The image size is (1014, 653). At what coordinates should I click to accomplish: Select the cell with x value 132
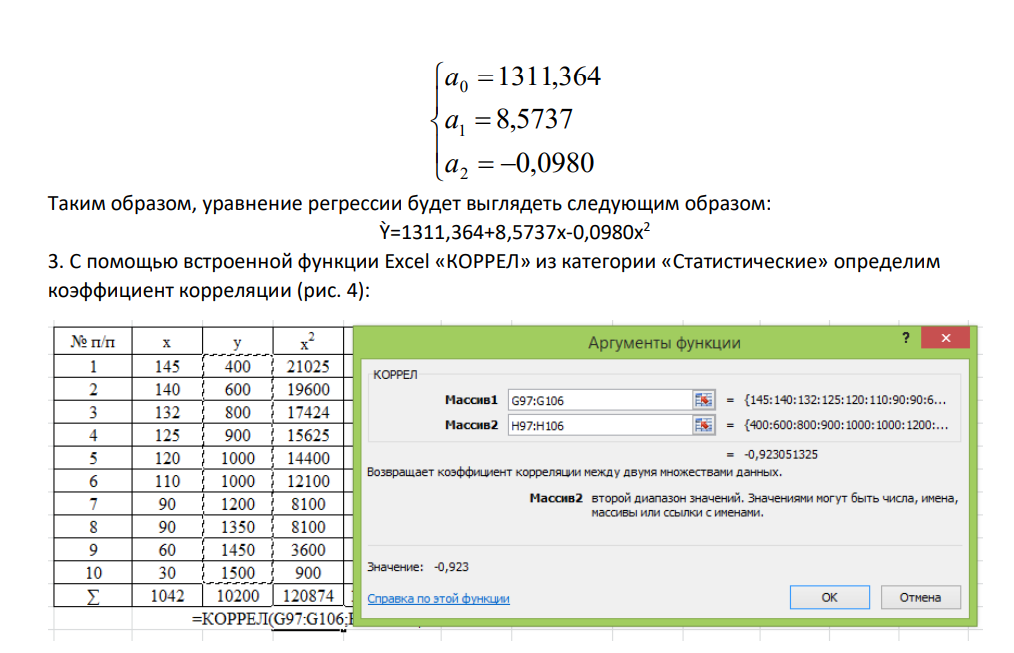coord(167,412)
